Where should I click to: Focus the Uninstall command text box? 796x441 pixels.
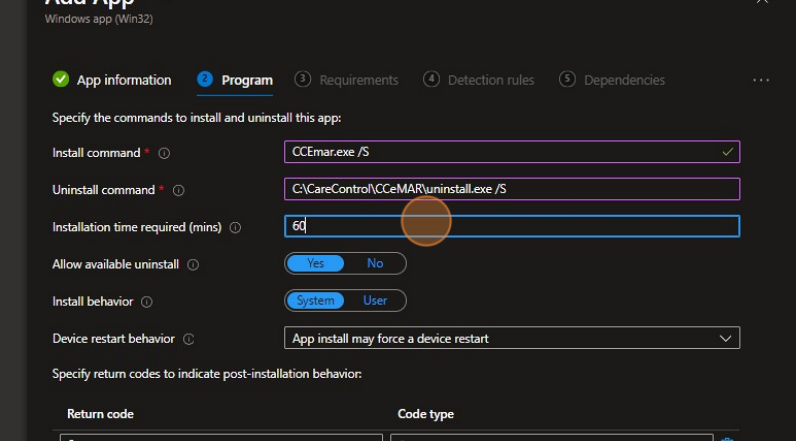point(512,189)
